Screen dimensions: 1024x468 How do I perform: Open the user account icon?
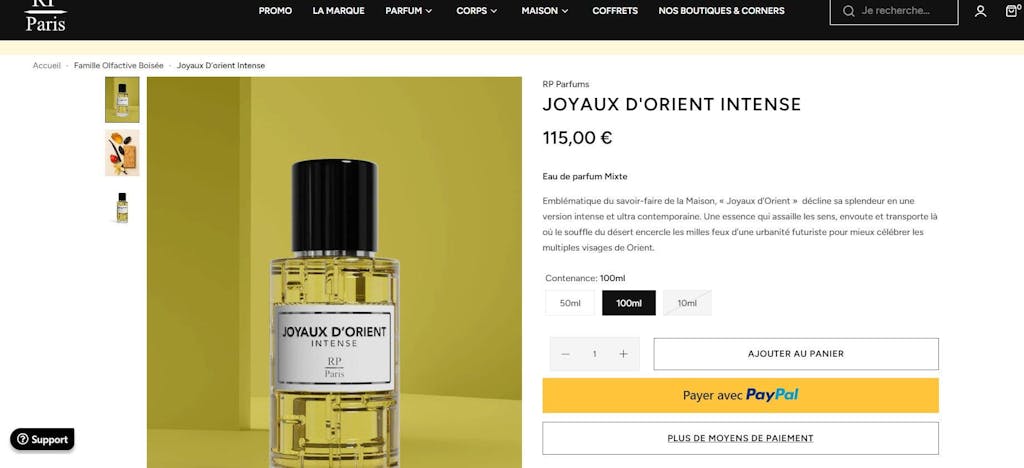(980, 11)
